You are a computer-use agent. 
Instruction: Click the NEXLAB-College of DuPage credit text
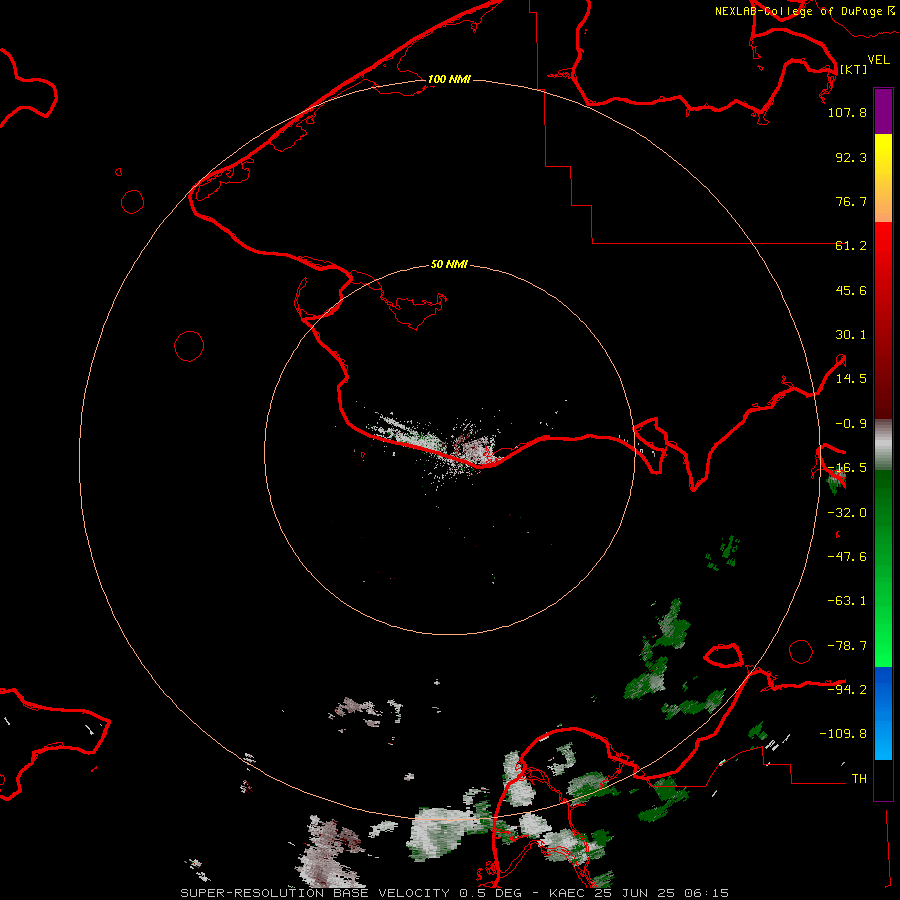(799, 11)
